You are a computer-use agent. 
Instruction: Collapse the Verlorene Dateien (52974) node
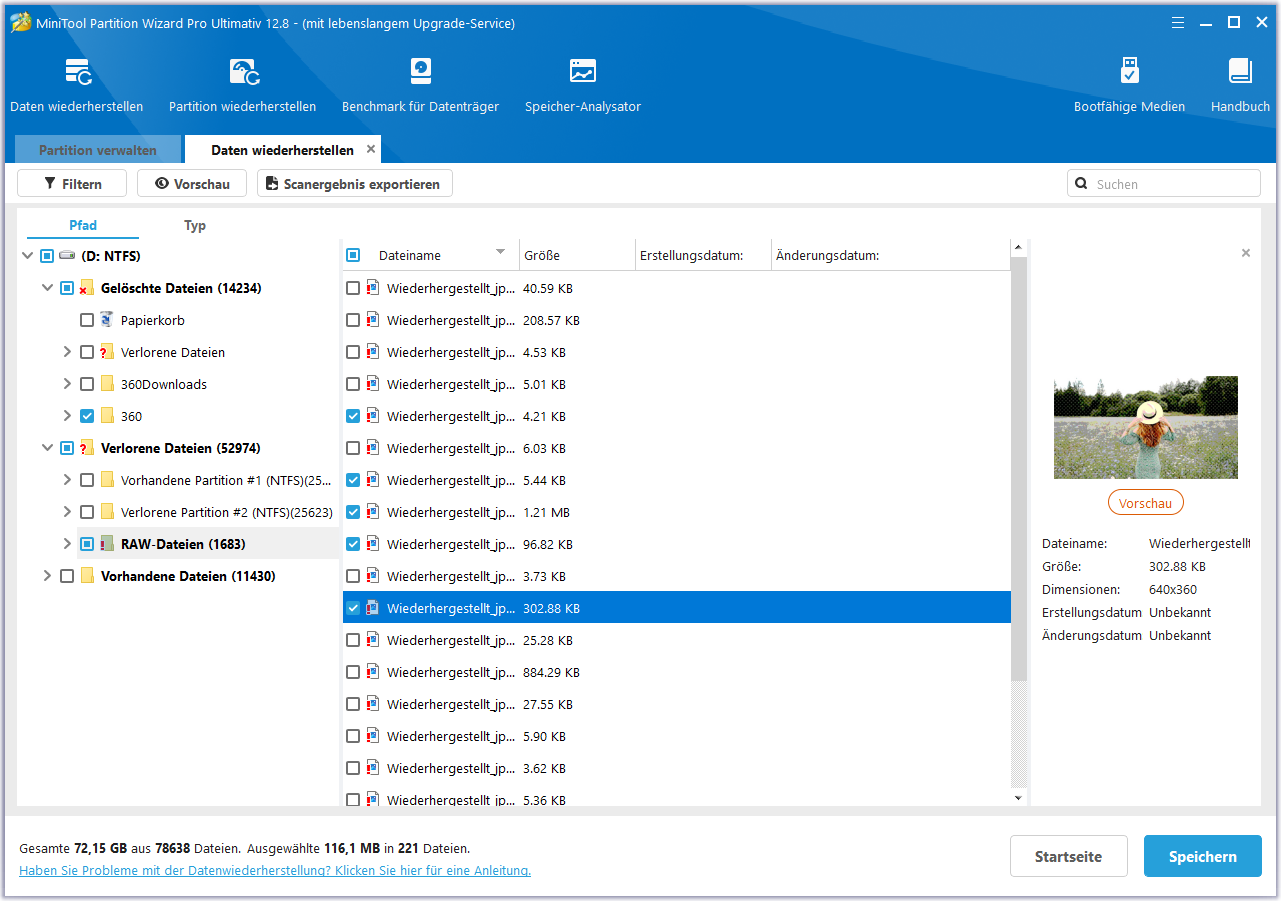pyautogui.click(x=47, y=448)
